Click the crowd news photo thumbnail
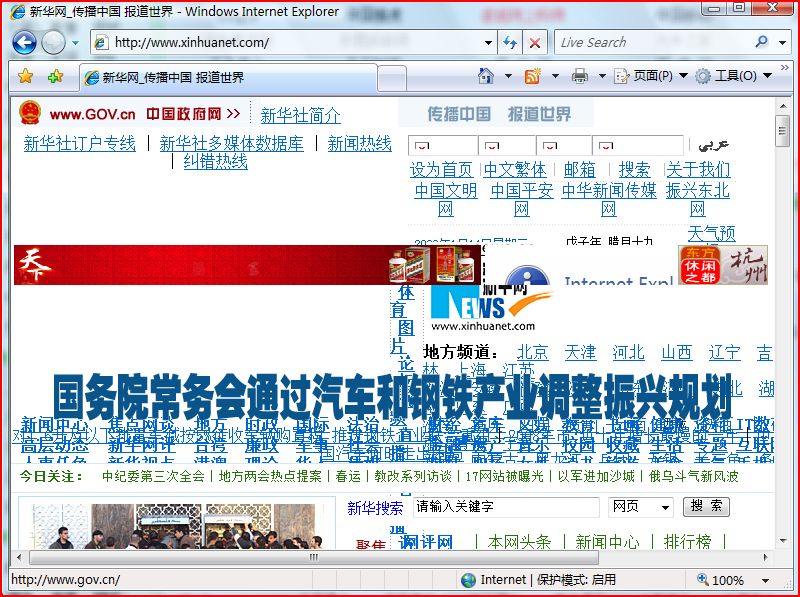This screenshot has width=800, height=597. (x=177, y=526)
